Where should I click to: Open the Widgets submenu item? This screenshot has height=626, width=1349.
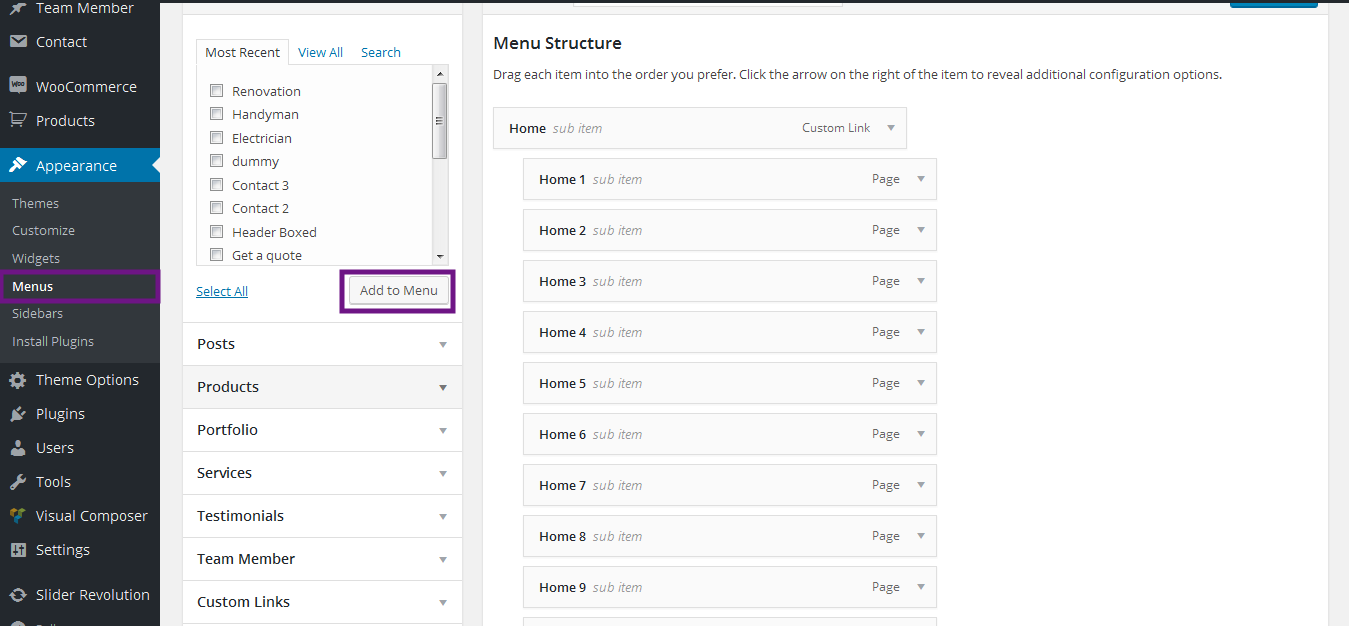pyautogui.click(x=36, y=258)
